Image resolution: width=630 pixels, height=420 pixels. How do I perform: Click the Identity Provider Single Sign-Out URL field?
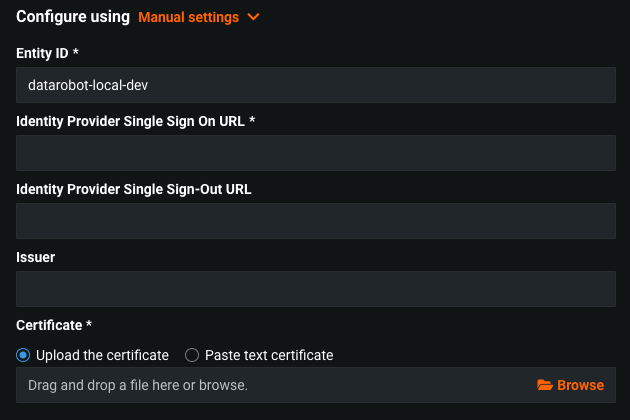pos(315,221)
